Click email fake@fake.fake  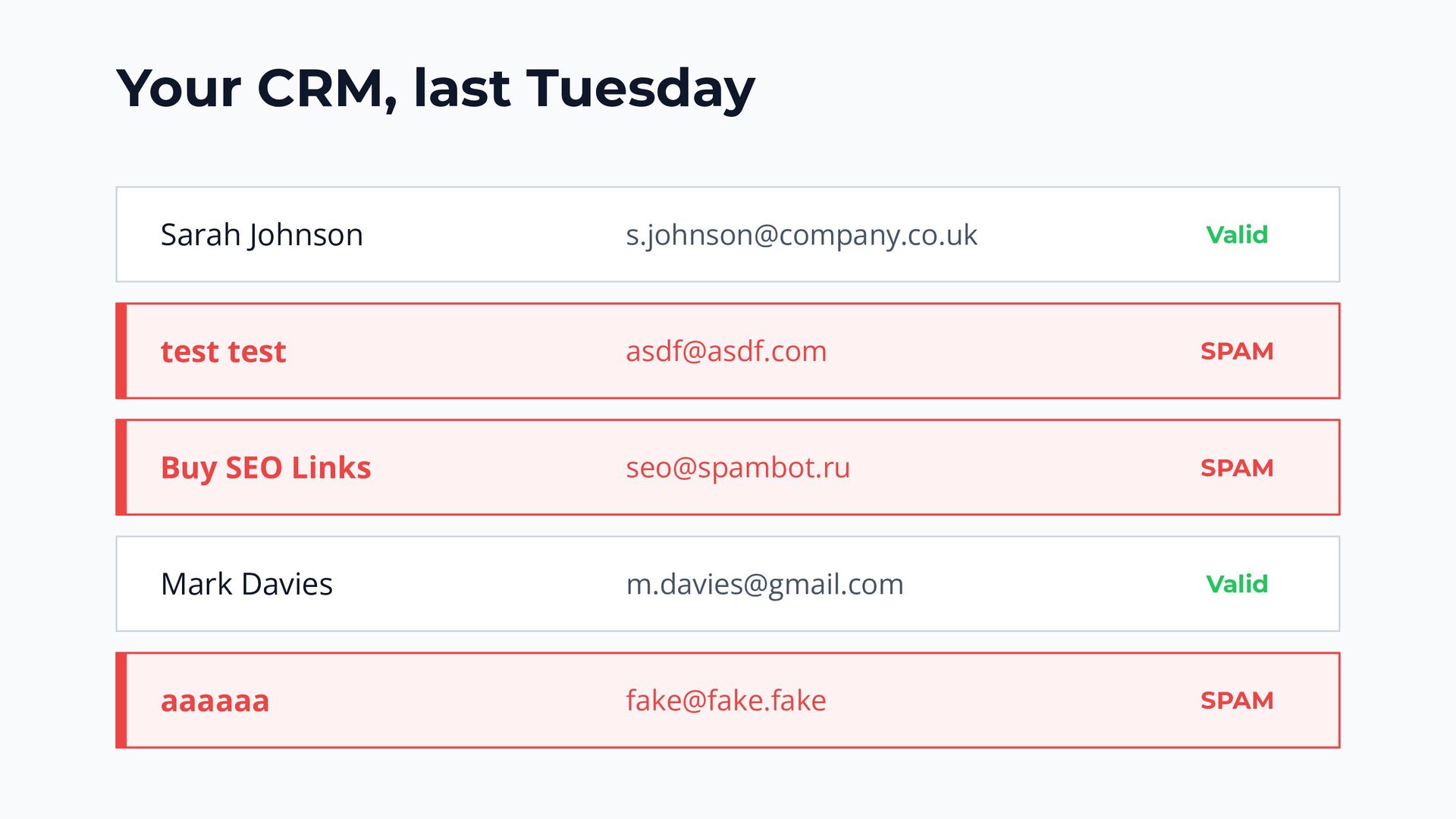[726, 701]
